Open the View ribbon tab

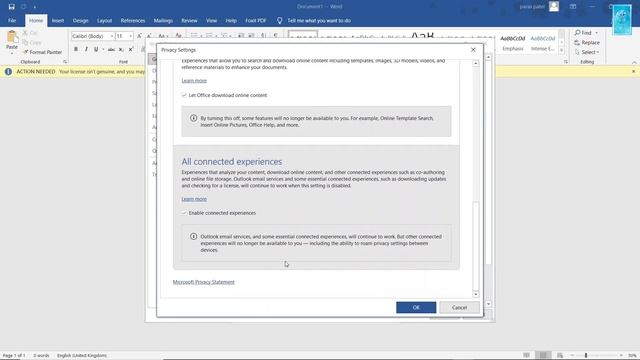(211, 20)
